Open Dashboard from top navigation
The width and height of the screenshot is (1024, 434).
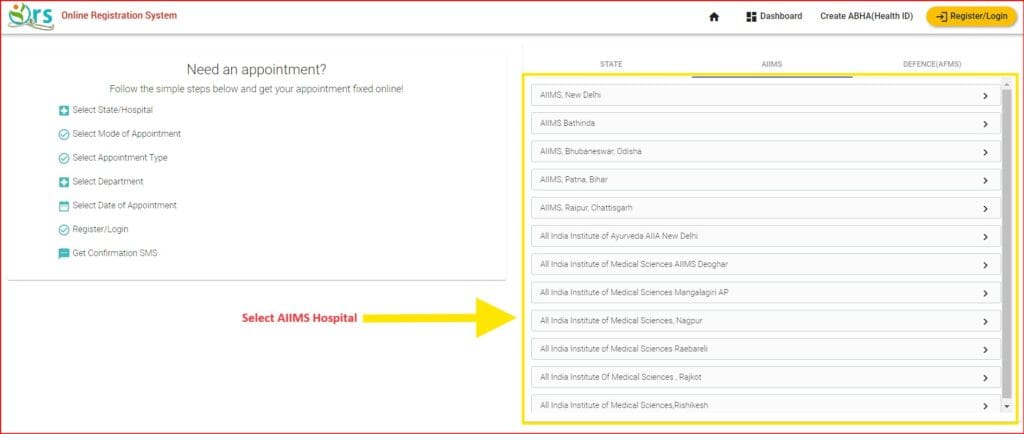(775, 16)
